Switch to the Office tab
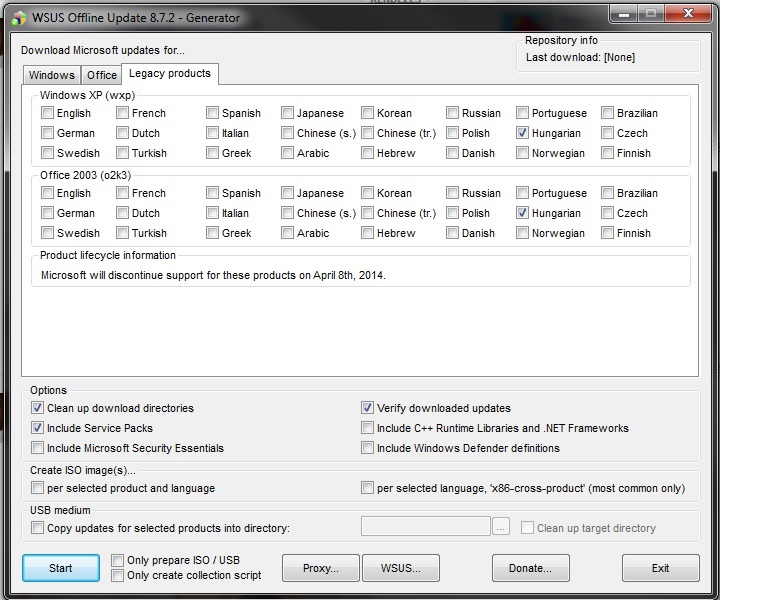This screenshot has height=614, width=768. 101,75
